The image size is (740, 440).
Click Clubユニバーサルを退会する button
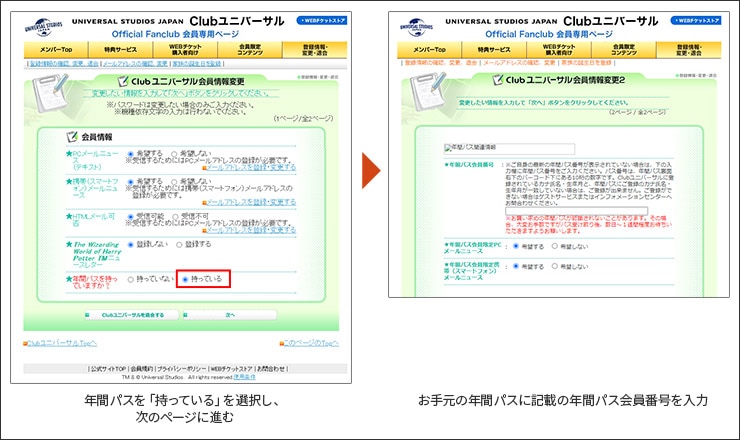point(132,315)
